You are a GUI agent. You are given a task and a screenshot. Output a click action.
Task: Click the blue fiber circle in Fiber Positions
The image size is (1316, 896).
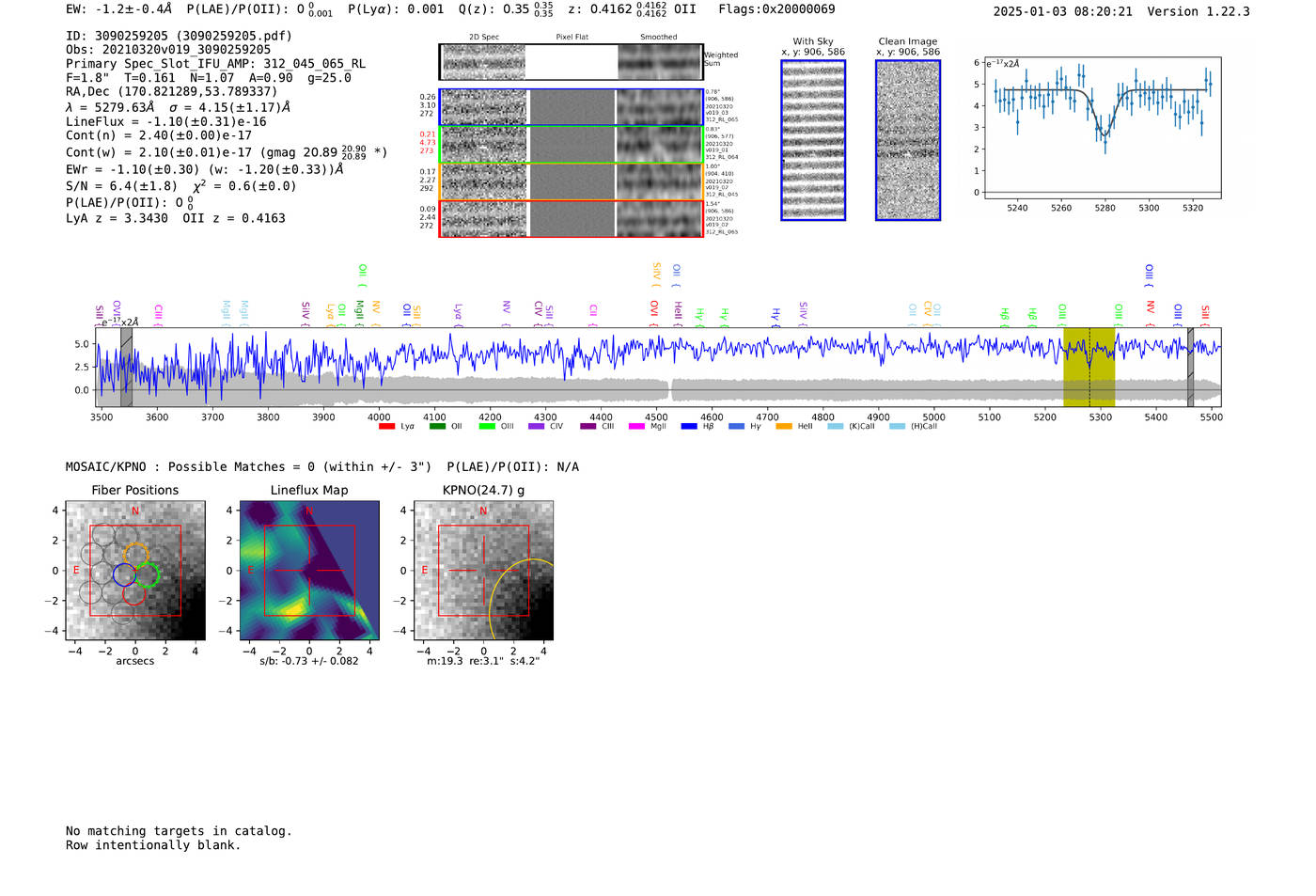(124, 574)
